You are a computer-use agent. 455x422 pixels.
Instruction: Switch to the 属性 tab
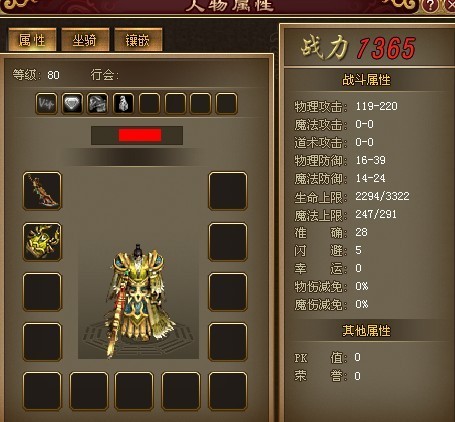coord(32,40)
